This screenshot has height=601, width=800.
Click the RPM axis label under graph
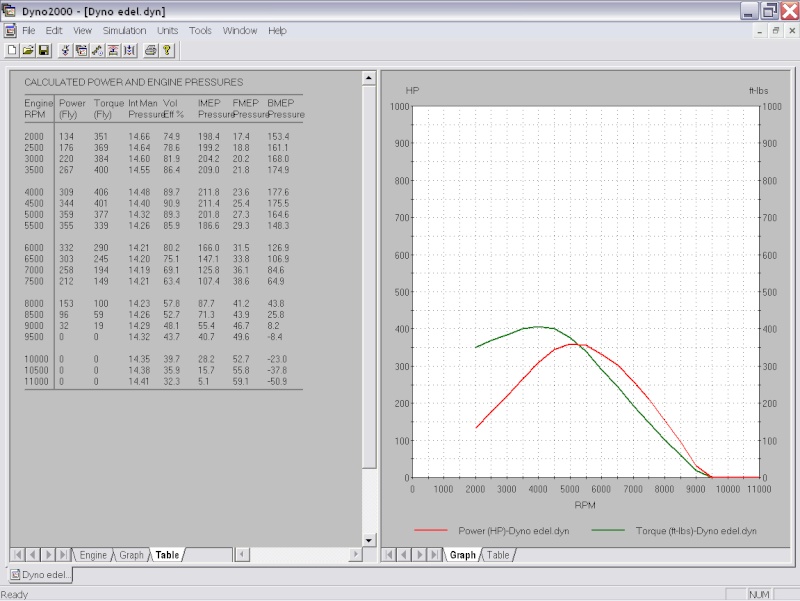585,505
